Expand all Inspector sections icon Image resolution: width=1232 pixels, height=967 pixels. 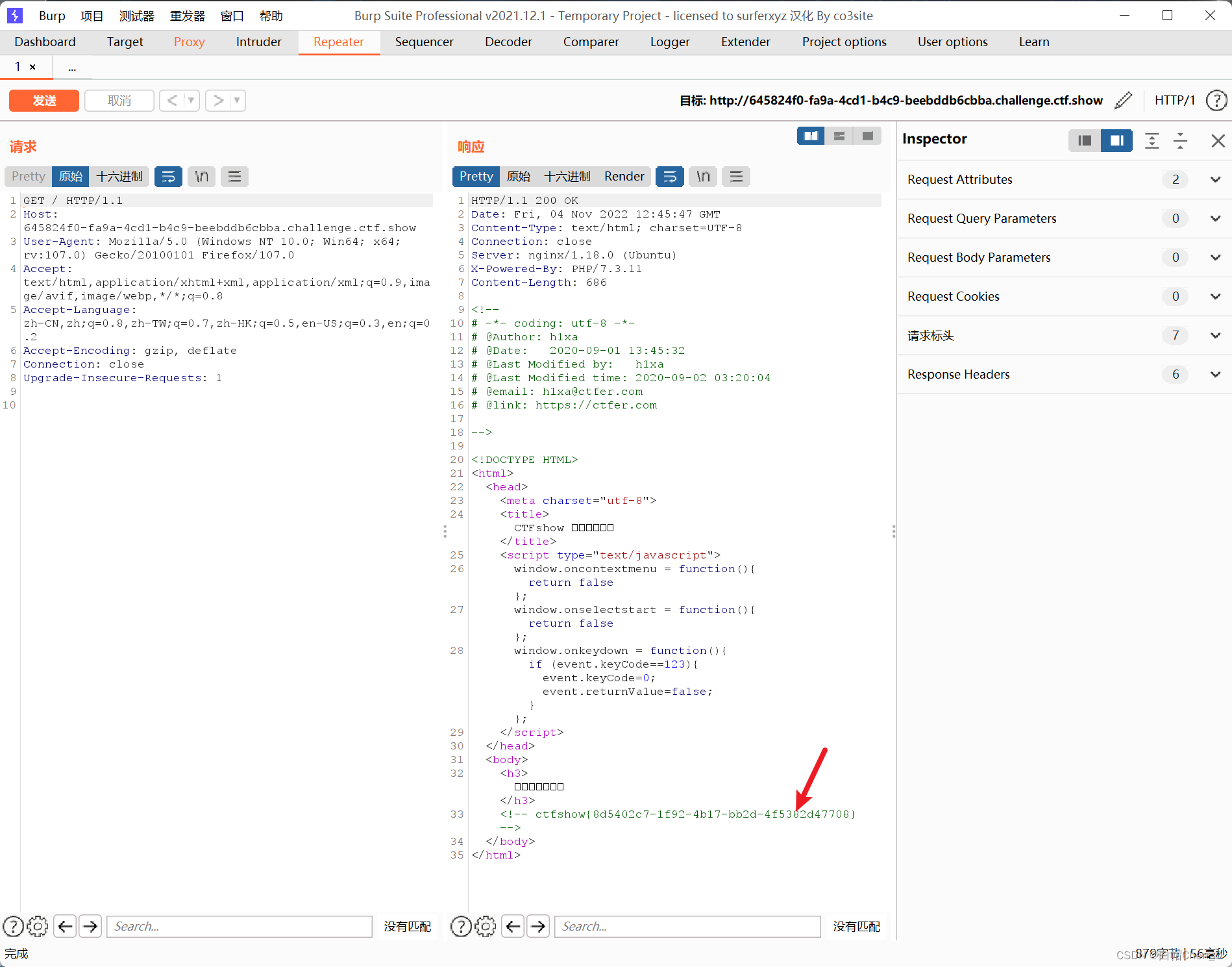click(1152, 140)
